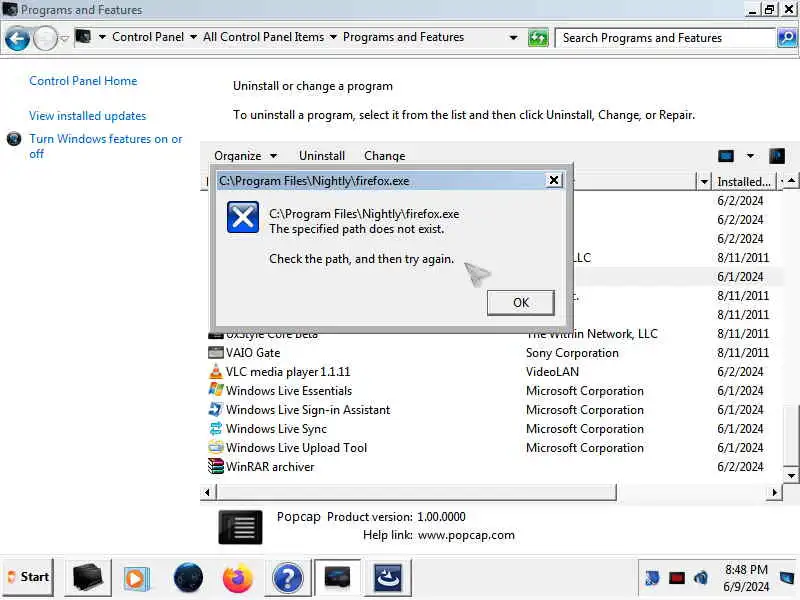The height and width of the screenshot is (600, 800).
Task: Open the Start menu
Action: [x=29, y=577]
